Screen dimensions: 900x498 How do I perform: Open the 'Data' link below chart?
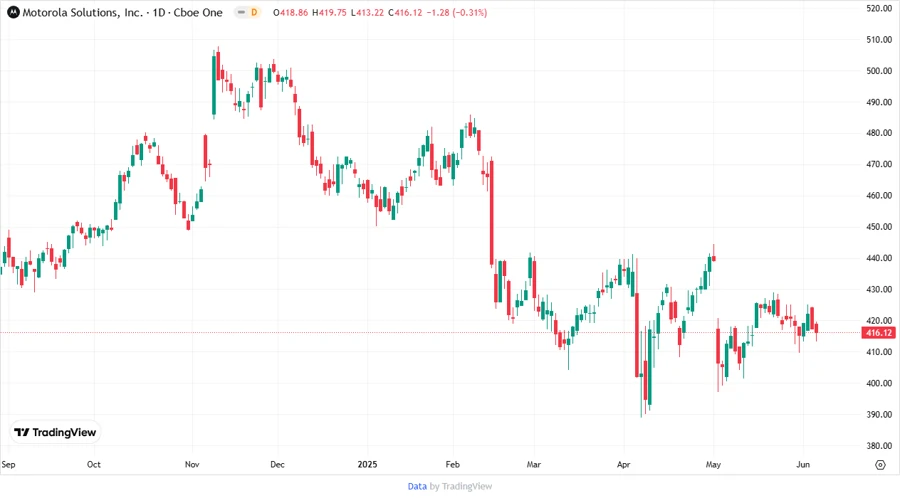pyautogui.click(x=417, y=486)
